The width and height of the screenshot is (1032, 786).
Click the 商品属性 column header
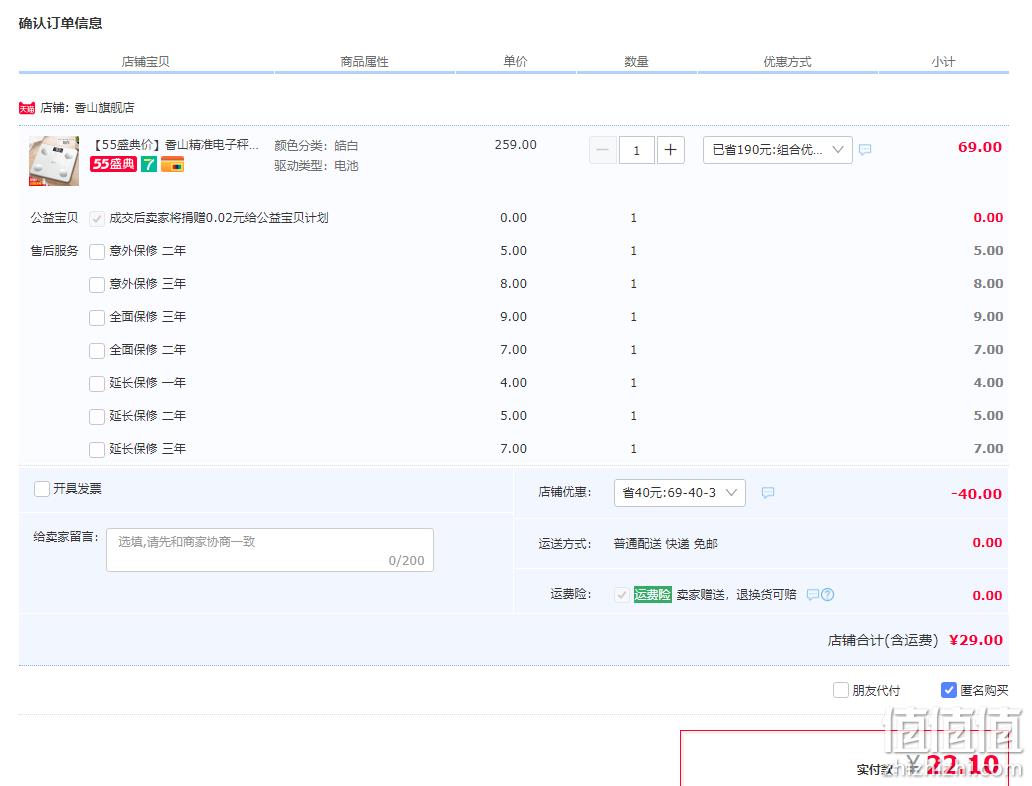[365, 62]
